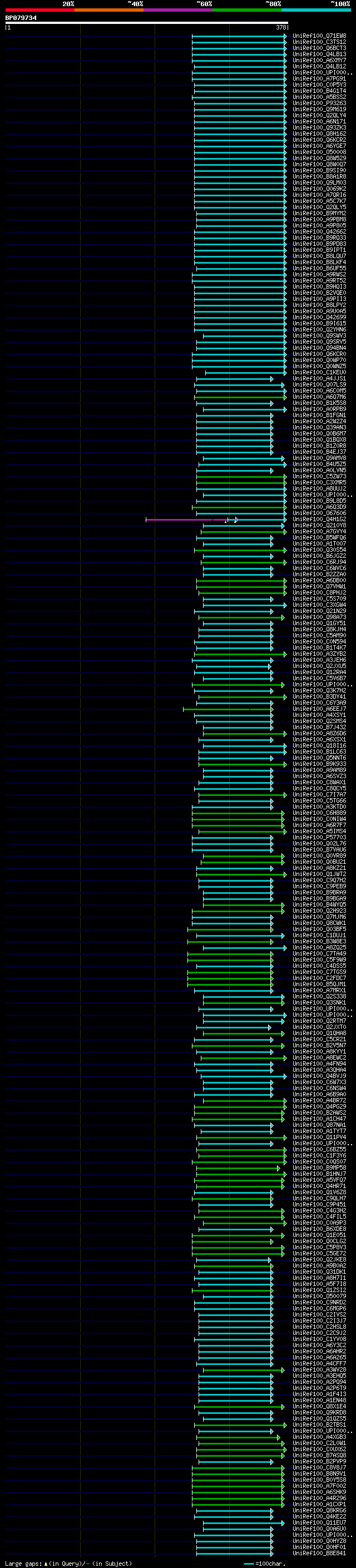Select hit label UniRef100_C1KEU0

click(x=319, y=373)
